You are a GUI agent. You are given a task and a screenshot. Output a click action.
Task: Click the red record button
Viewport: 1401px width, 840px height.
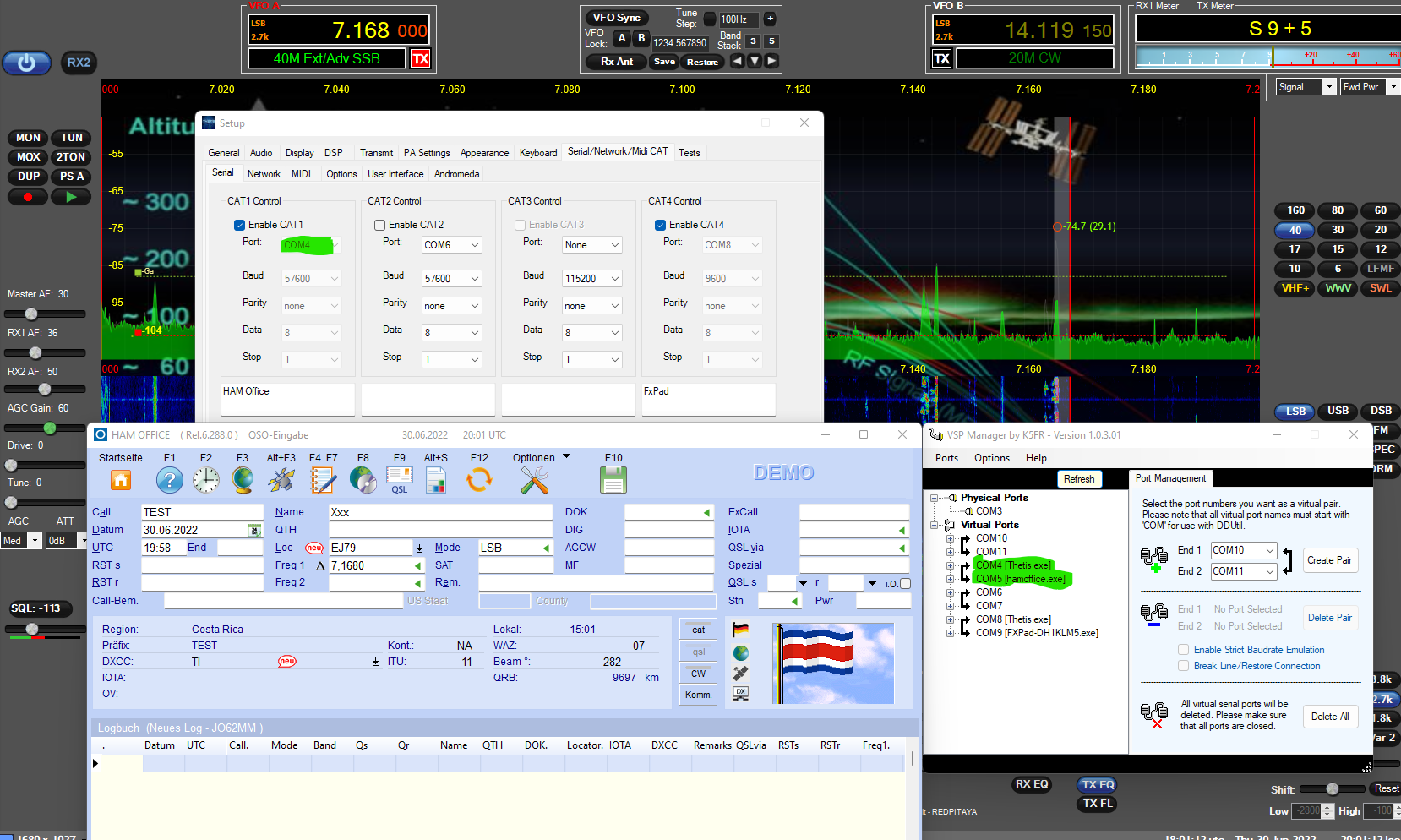28,197
